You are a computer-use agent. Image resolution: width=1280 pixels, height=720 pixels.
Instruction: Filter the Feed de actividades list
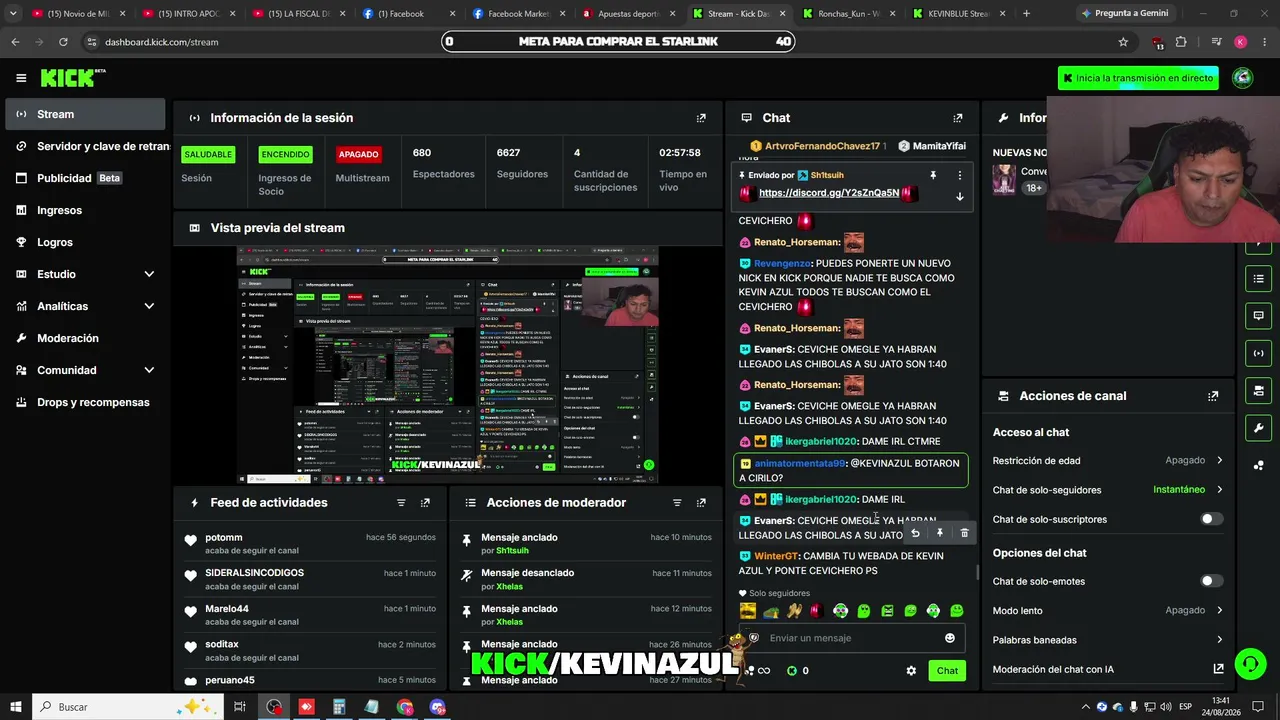(401, 503)
